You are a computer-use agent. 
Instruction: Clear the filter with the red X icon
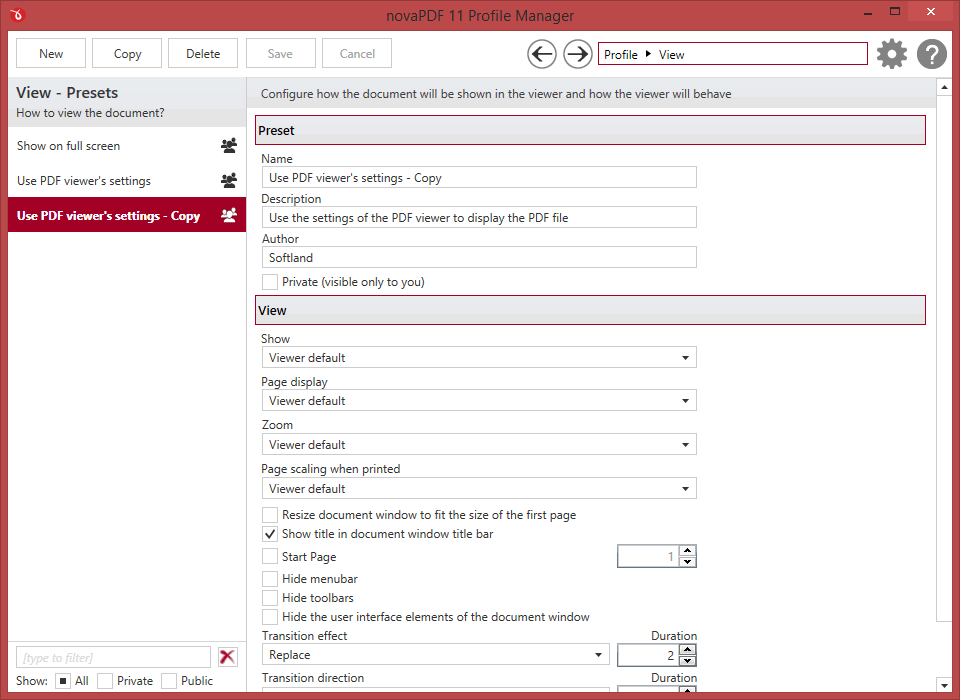228,657
